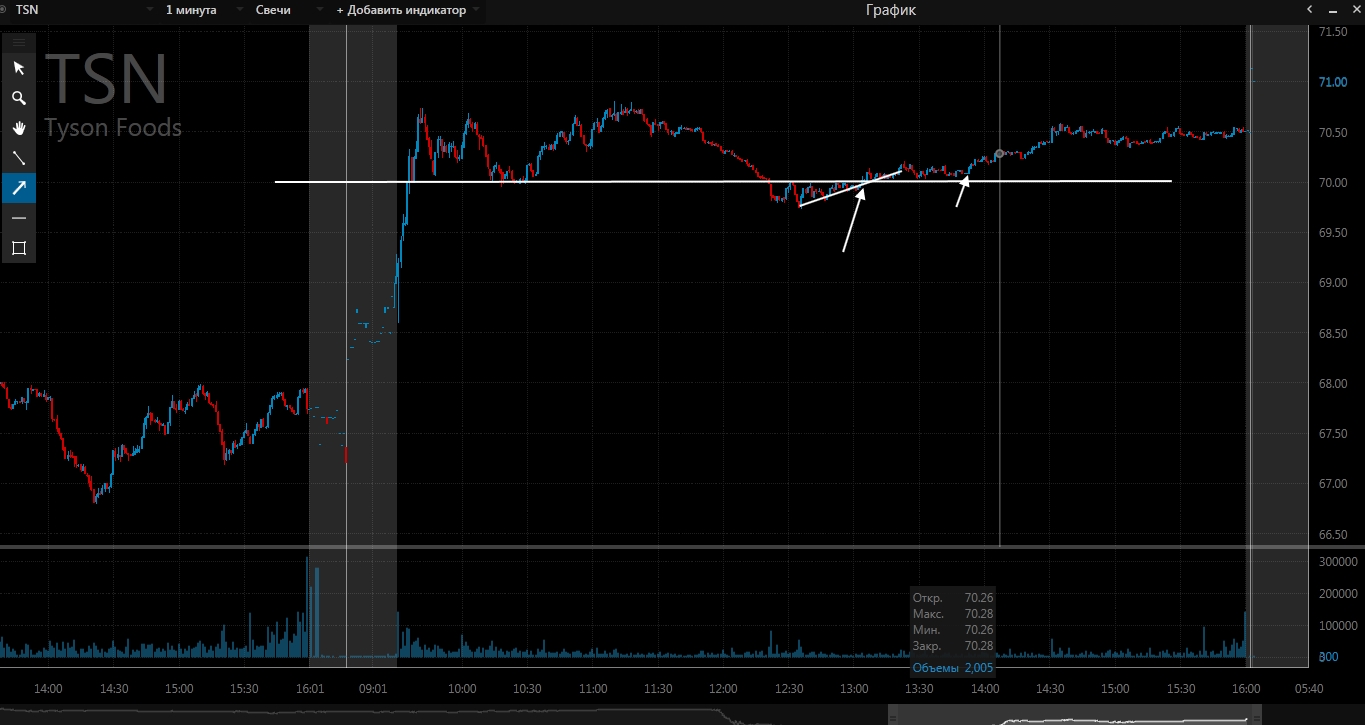Choose the trend line drawing tool
The width and height of the screenshot is (1365, 725).
coord(18,158)
